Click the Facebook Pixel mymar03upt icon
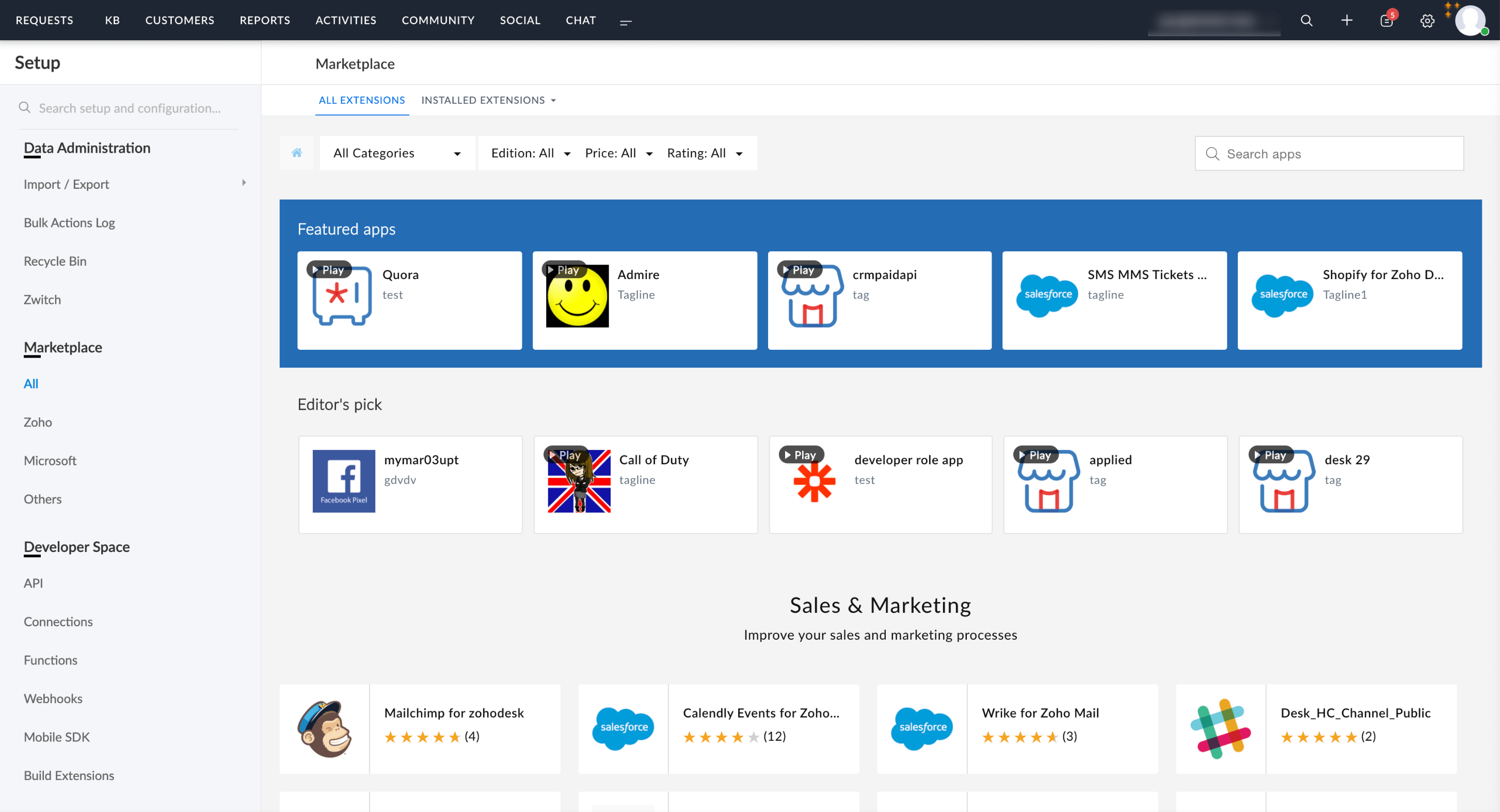The image size is (1500, 812). pos(344,481)
